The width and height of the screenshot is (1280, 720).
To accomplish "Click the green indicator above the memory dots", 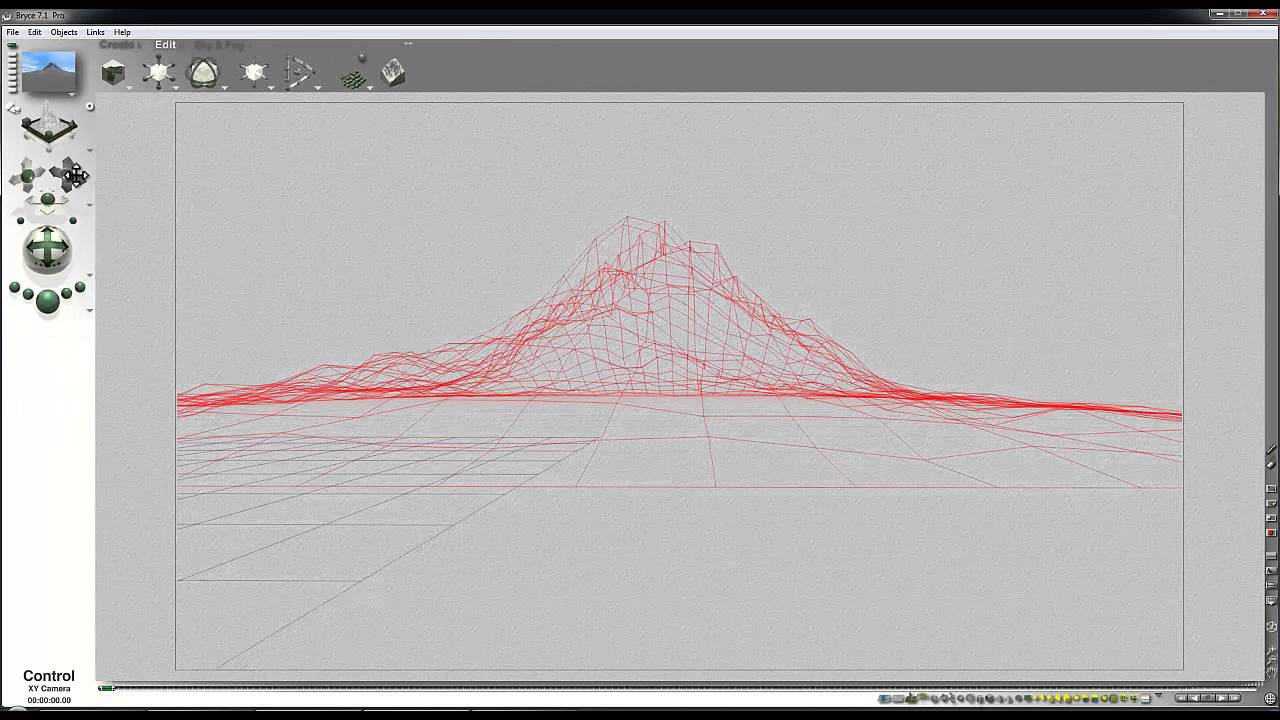I will (12, 45).
